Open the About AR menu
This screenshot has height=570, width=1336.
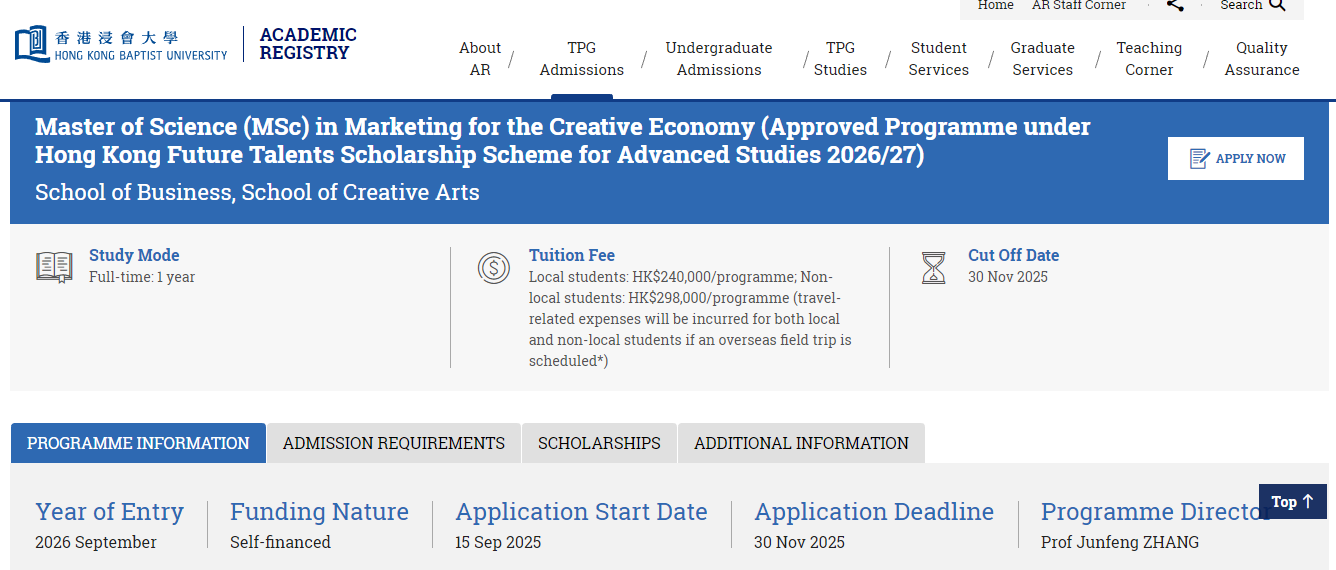480,59
